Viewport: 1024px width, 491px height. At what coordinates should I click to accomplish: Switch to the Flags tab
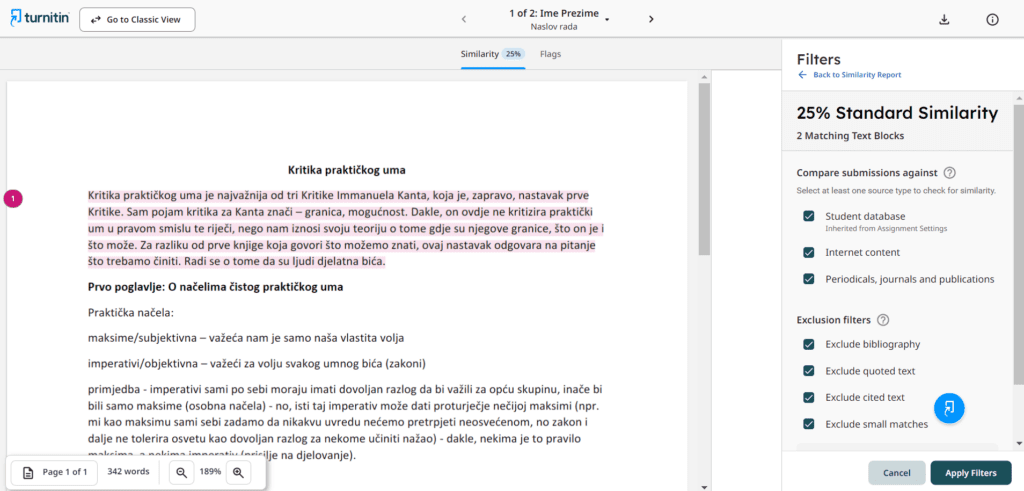pyautogui.click(x=551, y=54)
